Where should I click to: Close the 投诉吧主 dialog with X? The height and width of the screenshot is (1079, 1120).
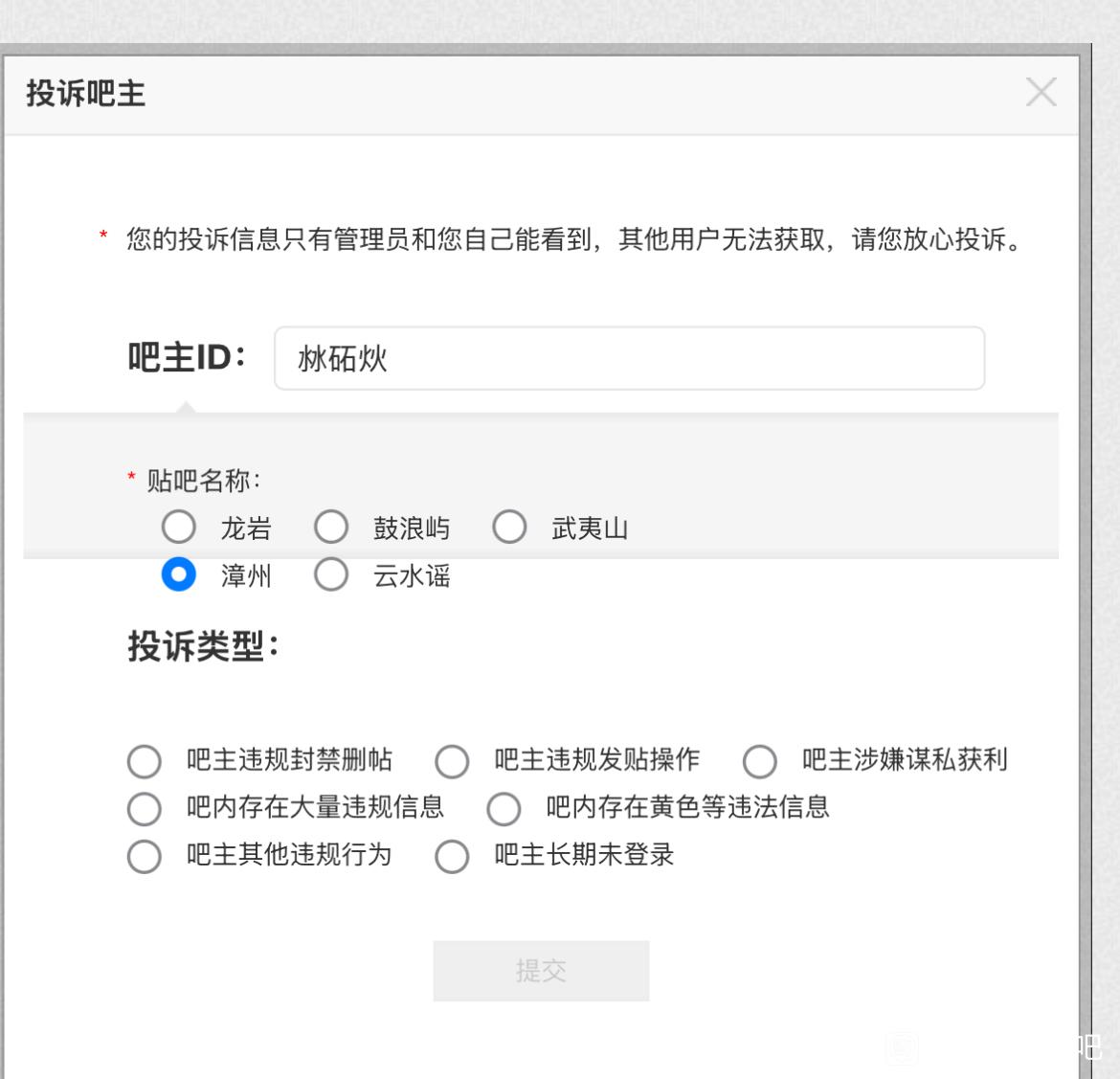click(x=1041, y=93)
